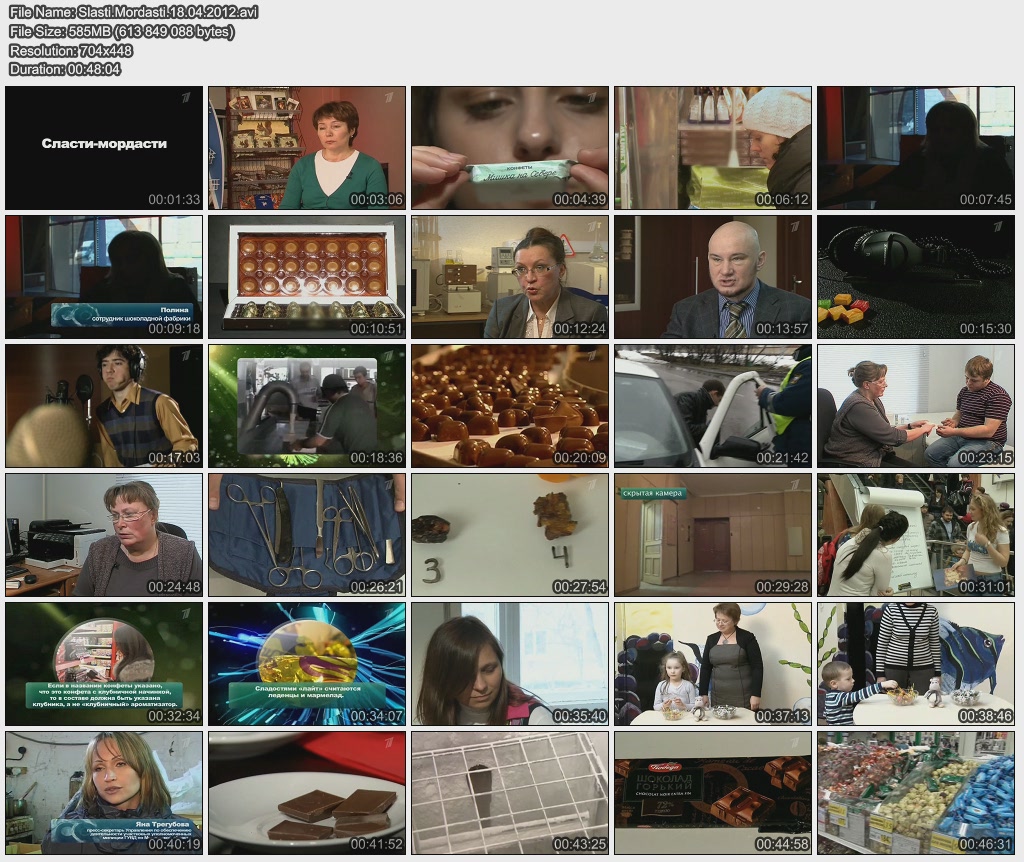Click the man with headphones at microphone thumbnail
The width and height of the screenshot is (1024, 862).
point(104,406)
